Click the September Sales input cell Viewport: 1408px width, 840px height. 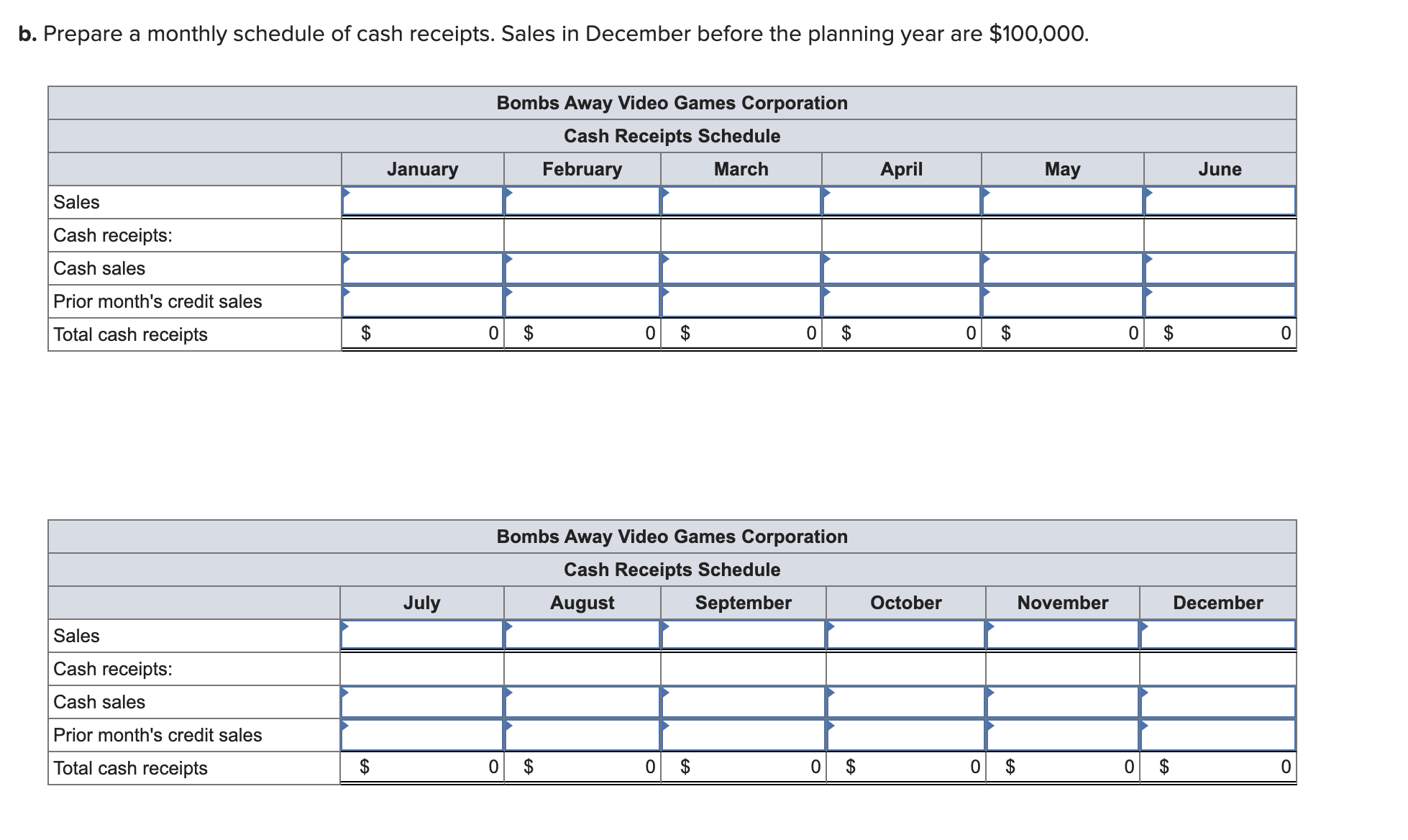pyautogui.click(x=744, y=635)
